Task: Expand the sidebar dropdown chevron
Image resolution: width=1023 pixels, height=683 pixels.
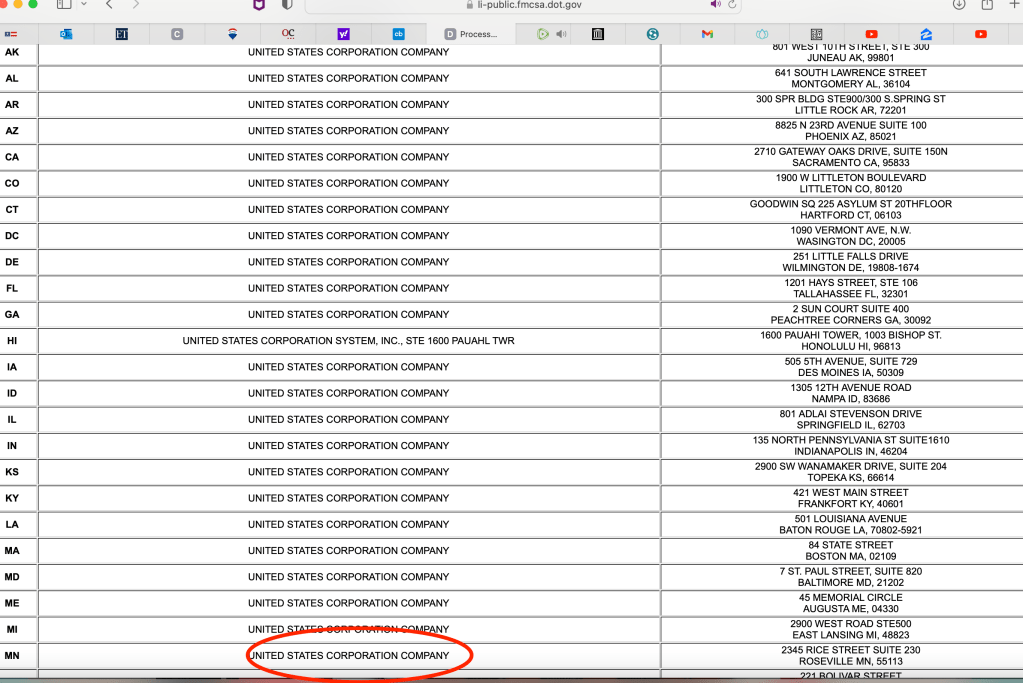Action: click(83, 5)
